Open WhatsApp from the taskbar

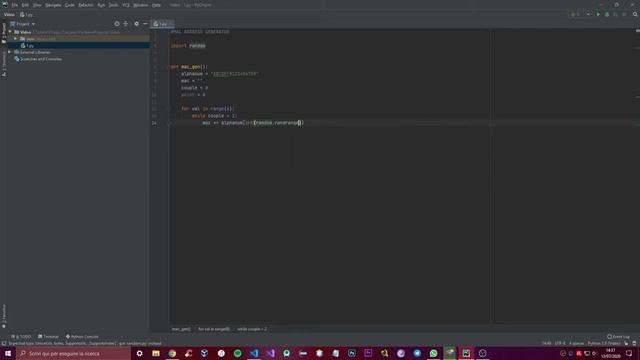click(x=433, y=353)
